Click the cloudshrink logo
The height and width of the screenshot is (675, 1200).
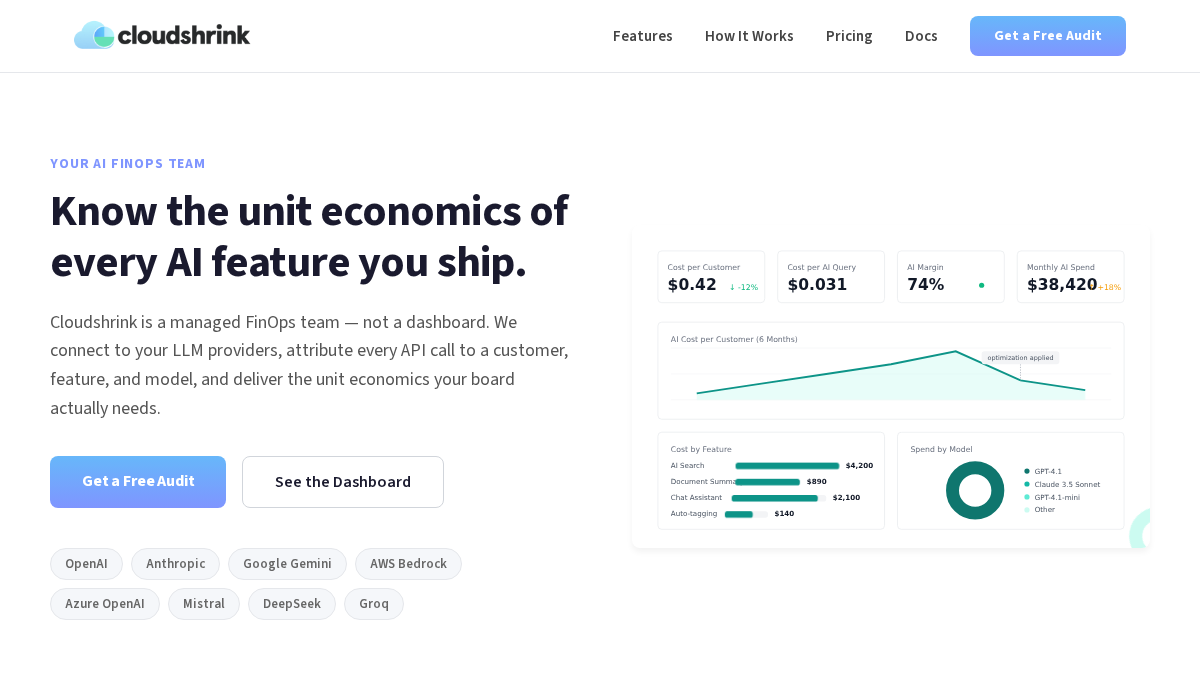pyautogui.click(x=162, y=35)
